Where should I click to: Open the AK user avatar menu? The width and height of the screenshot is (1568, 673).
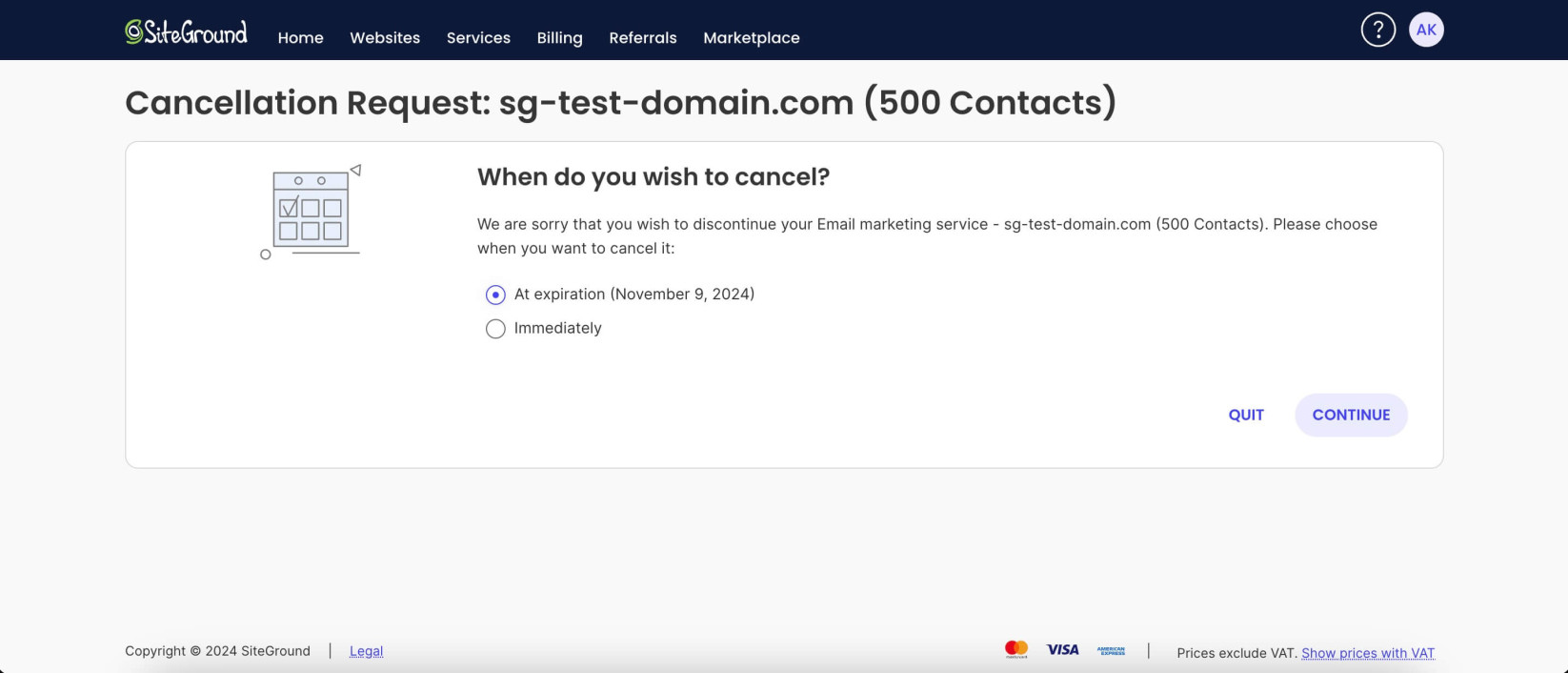(x=1426, y=30)
